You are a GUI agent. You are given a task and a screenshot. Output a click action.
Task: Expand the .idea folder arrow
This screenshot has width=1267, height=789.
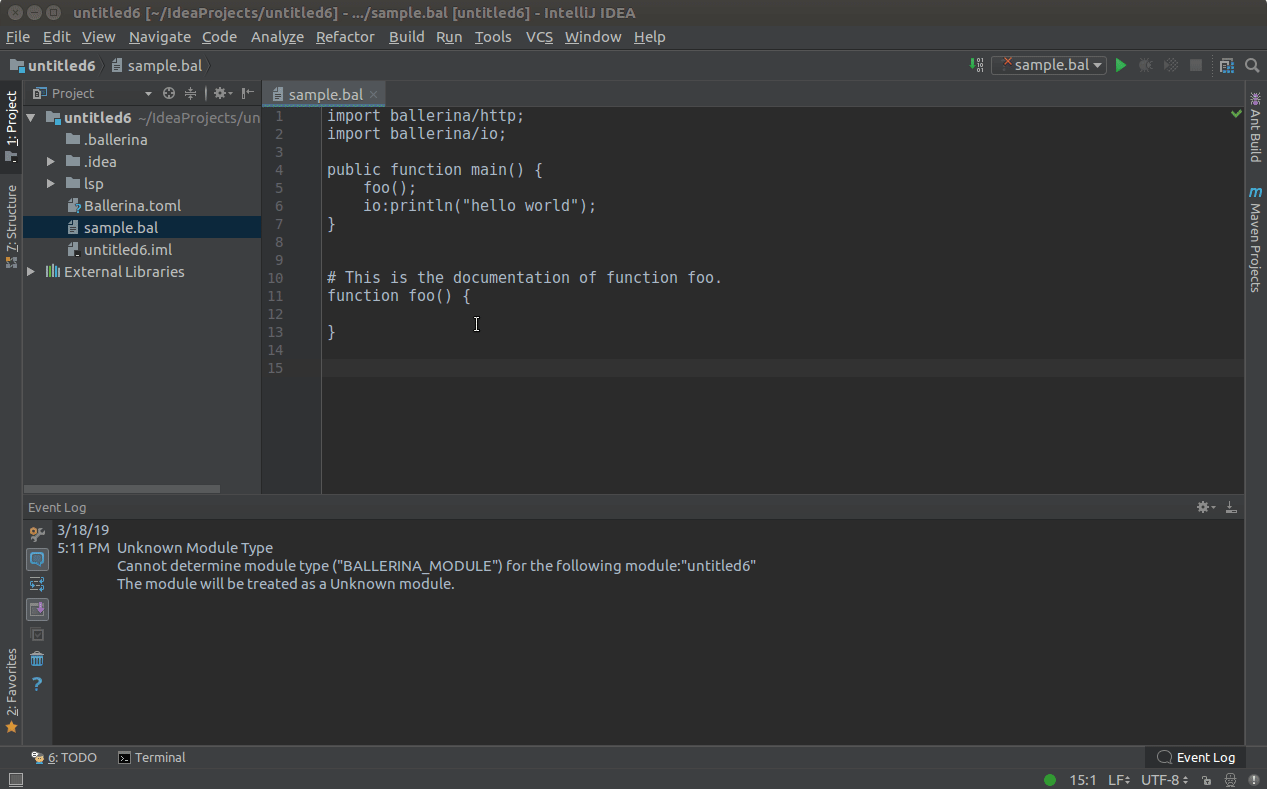51,162
